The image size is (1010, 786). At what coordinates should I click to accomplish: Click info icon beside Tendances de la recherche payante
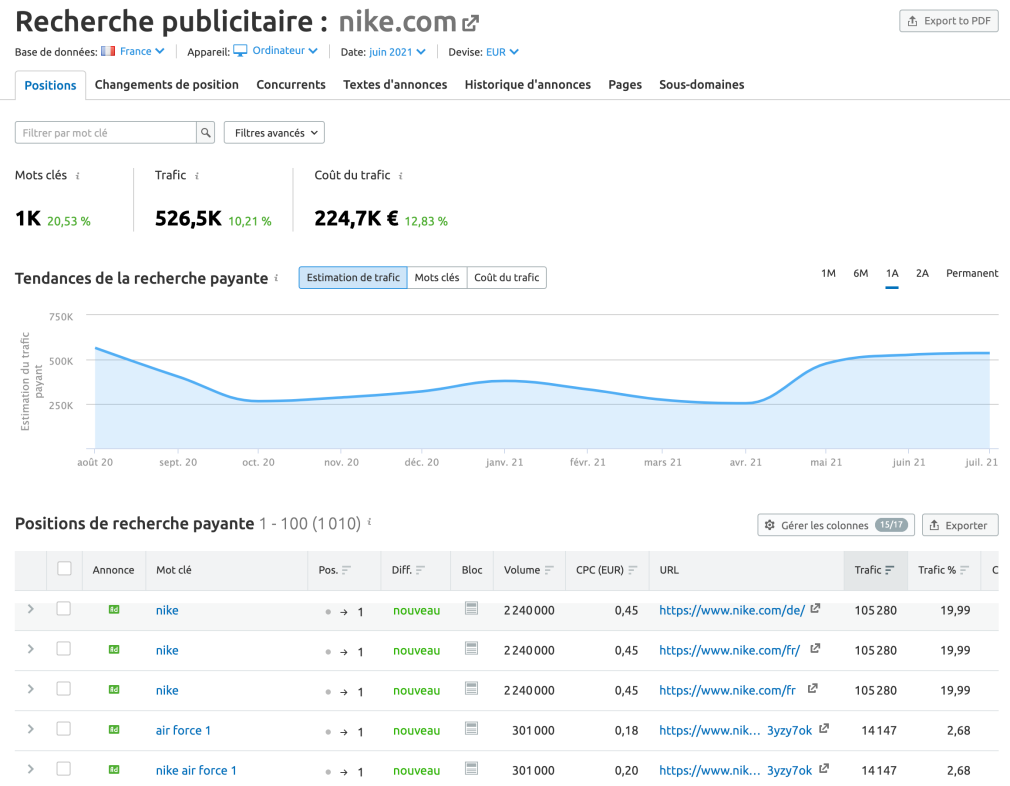tap(276, 278)
